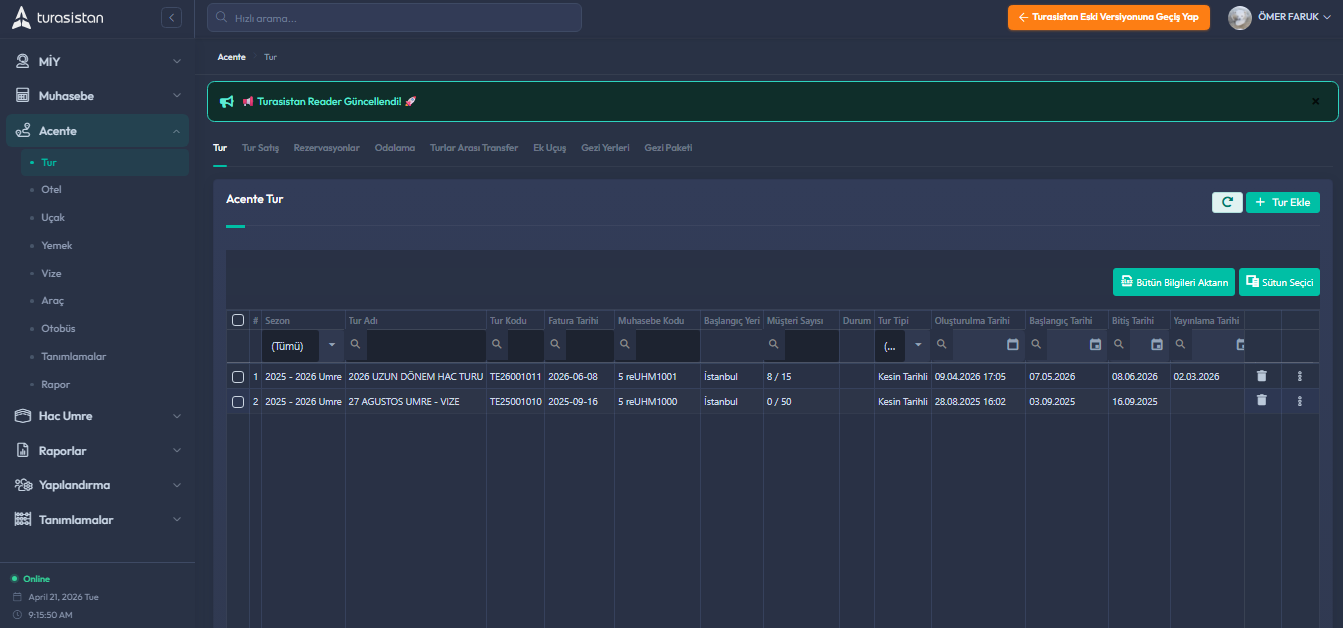This screenshot has width=1343, height=628.
Task: Switch to the Rezervasyonlar tab
Action: click(326, 148)
